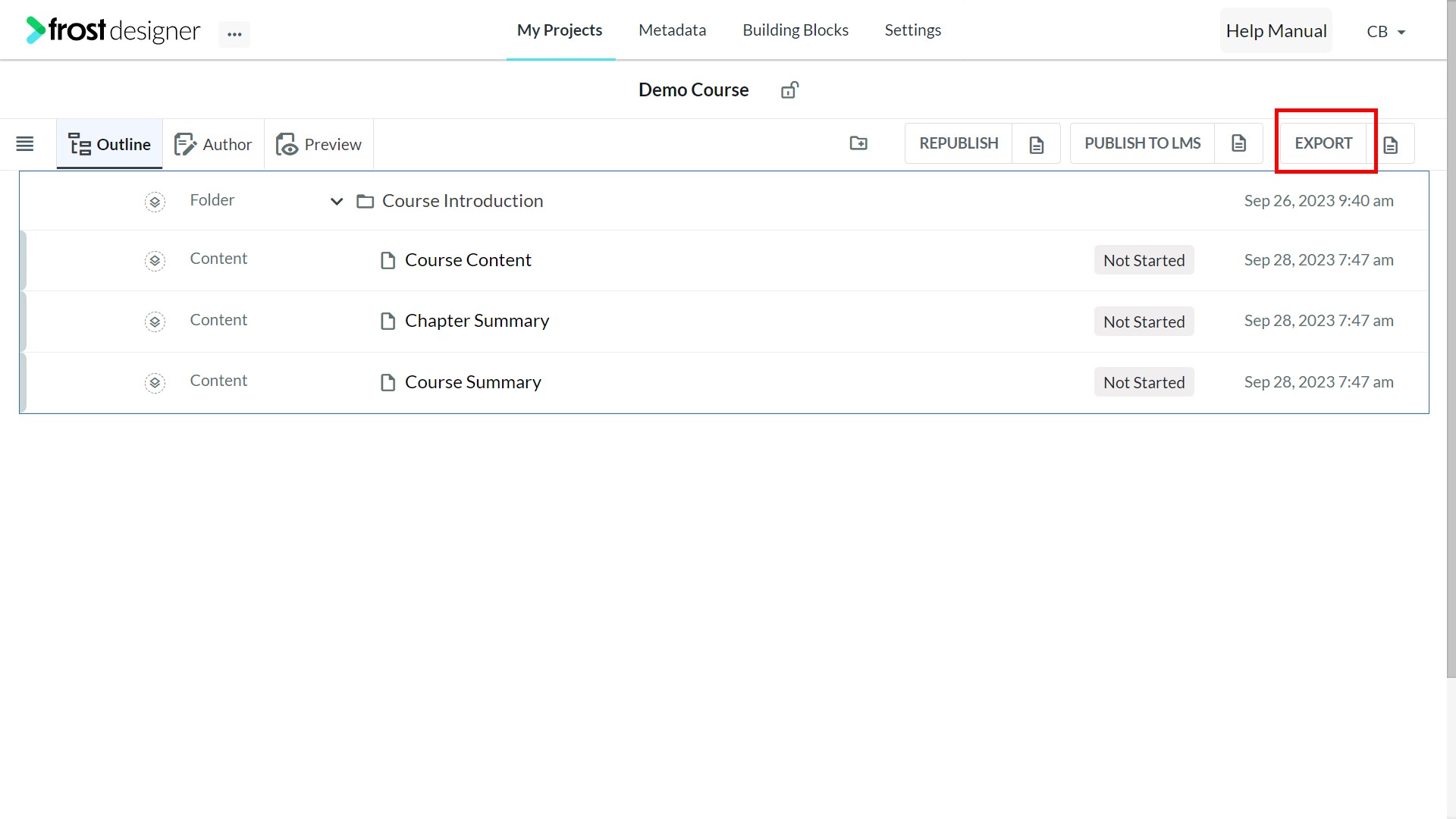This screenshot has width=1456, height=819.
Task: Open the export log document icon
Action: point(1391,144)
